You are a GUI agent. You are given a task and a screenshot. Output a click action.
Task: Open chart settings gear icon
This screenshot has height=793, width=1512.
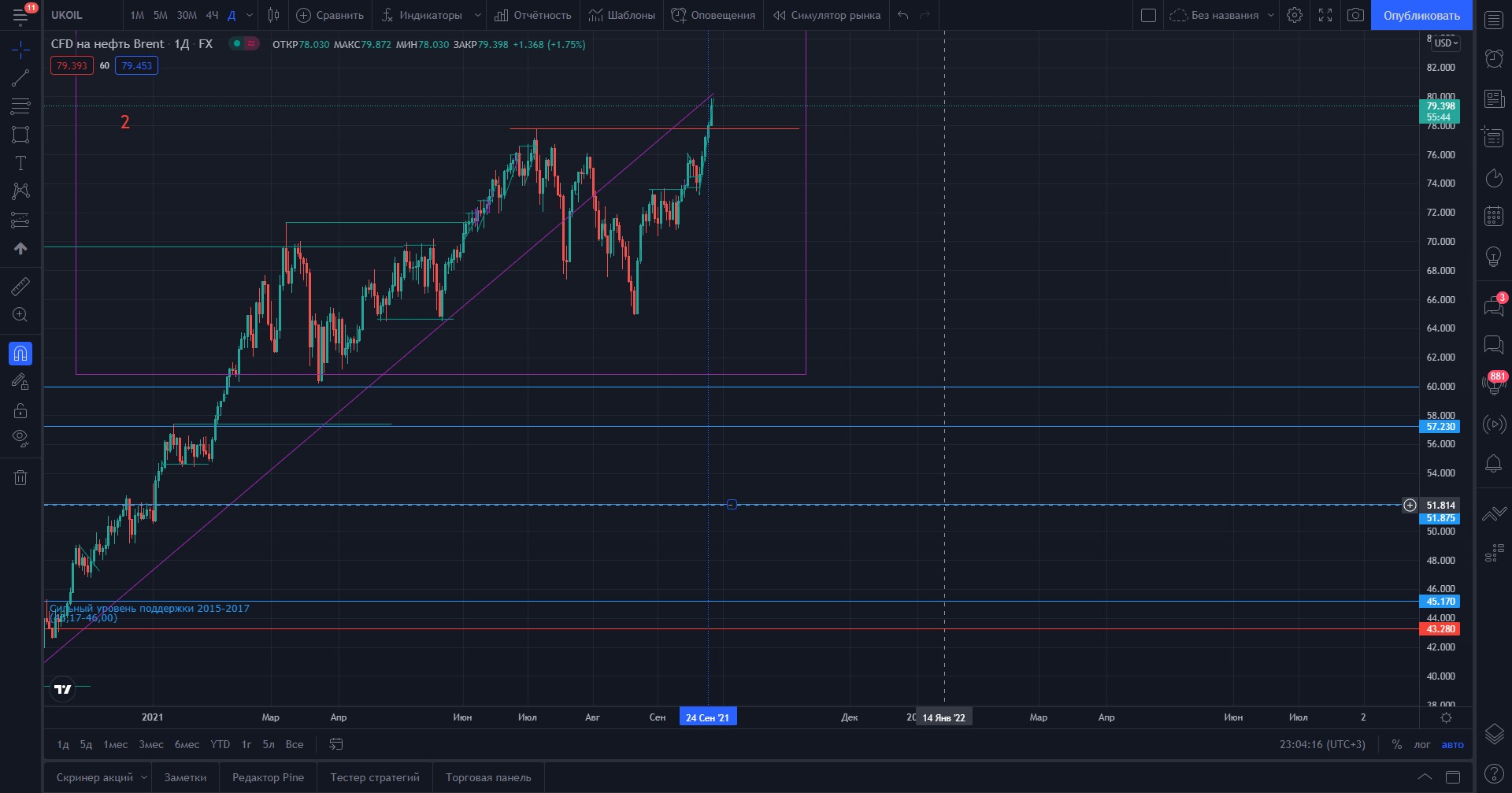1295,15
